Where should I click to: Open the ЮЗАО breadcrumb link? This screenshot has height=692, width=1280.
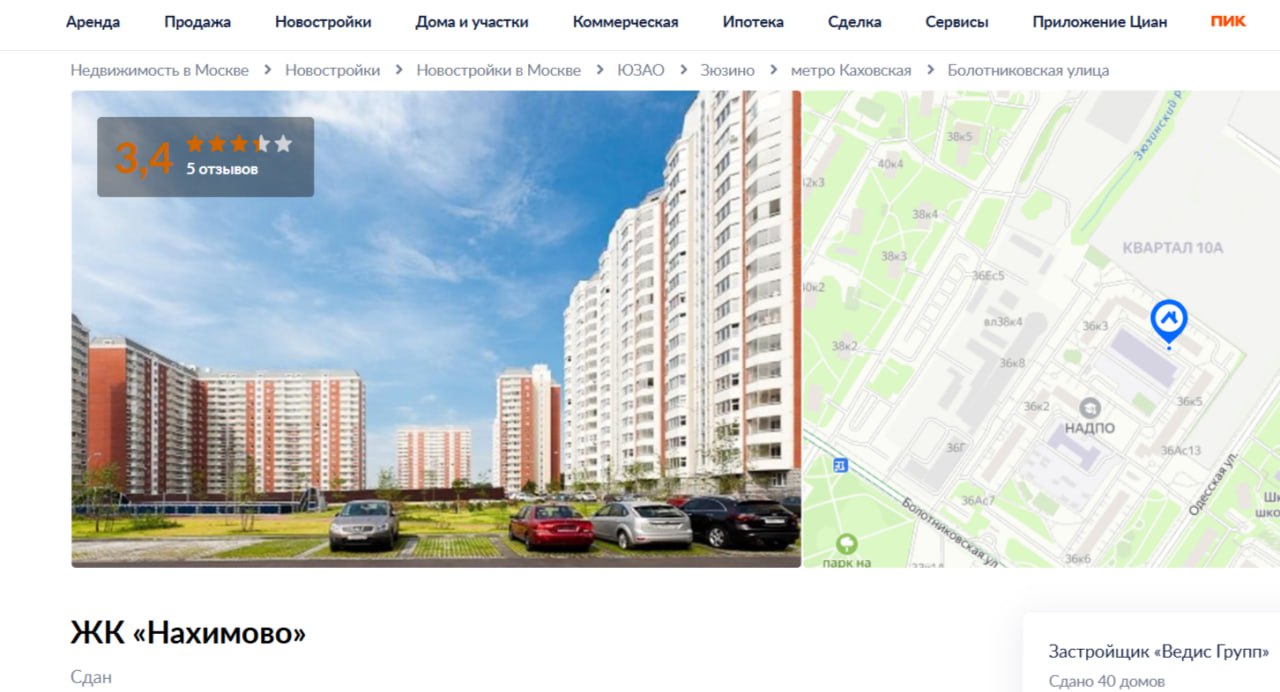point(641,70)
